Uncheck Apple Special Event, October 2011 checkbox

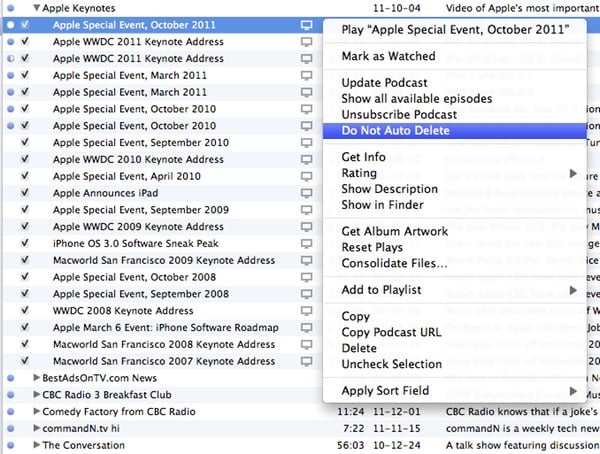(x=25, y=24)
